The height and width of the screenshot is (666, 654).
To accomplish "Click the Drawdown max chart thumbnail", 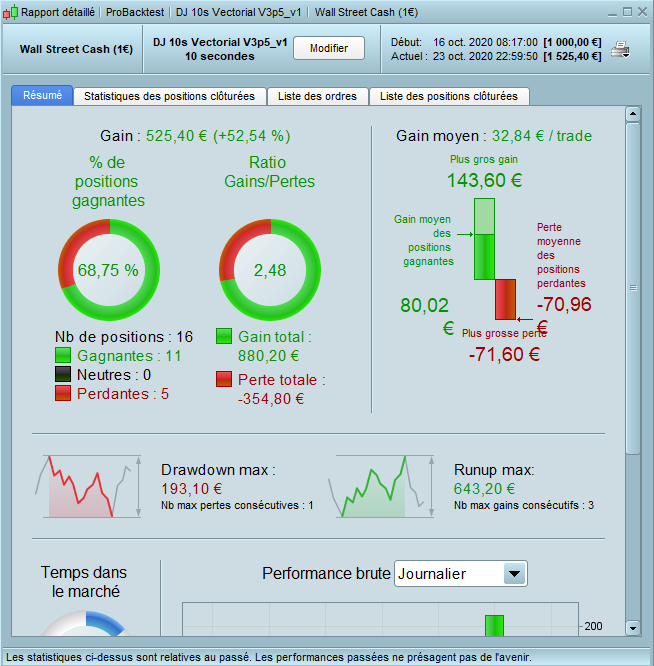I will [x=88, y=486].
